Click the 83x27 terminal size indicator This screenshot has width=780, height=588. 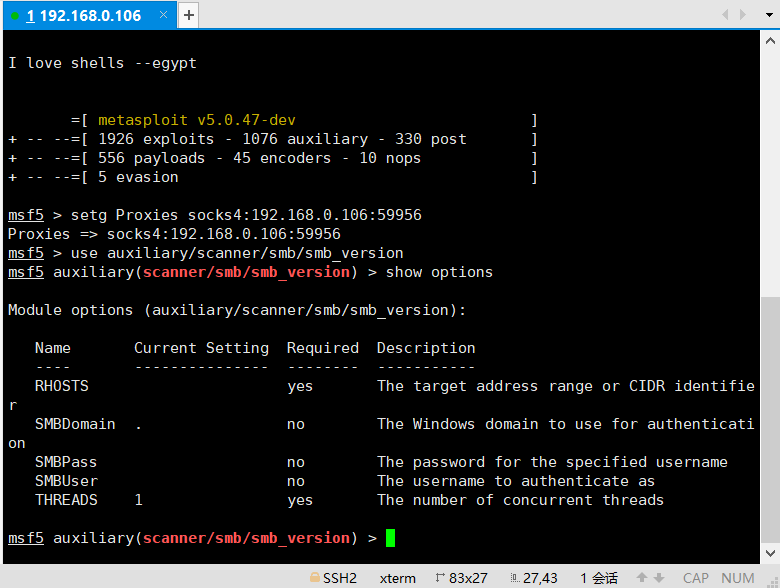[x=462, y=578]
